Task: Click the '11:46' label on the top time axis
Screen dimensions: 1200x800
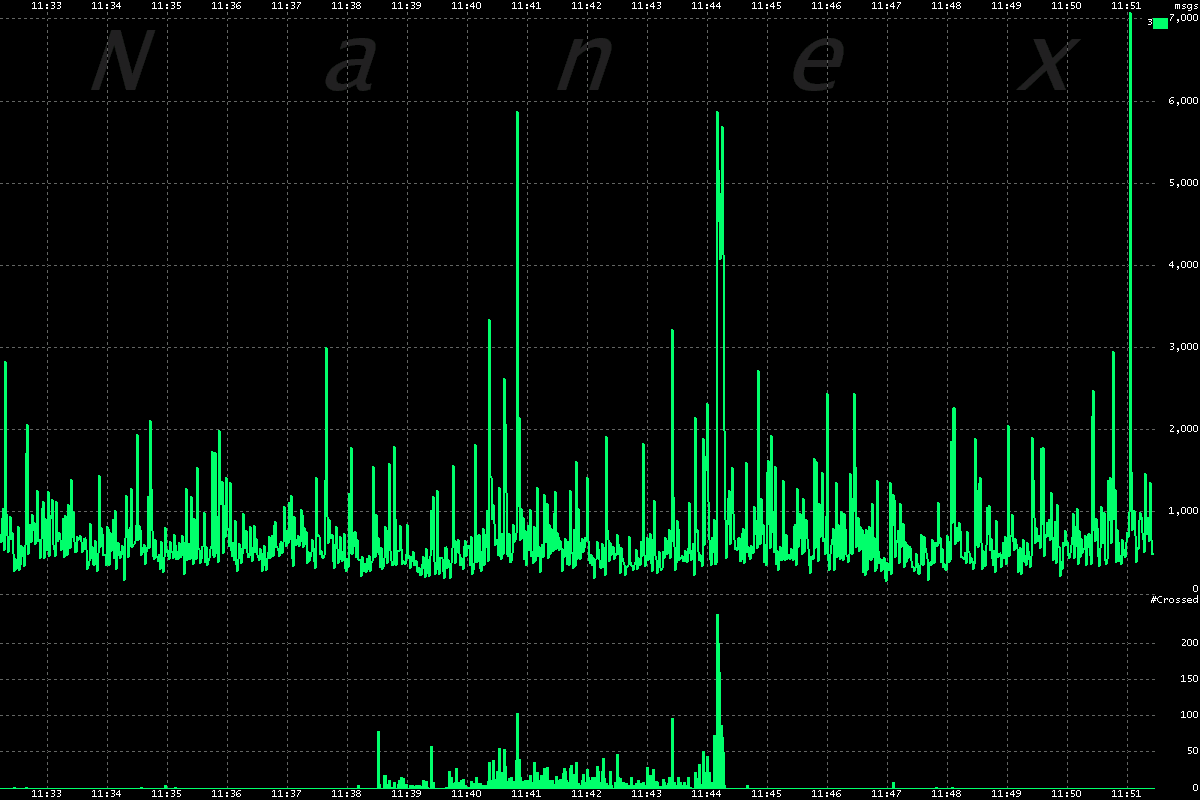Action: tap(826, 6)
